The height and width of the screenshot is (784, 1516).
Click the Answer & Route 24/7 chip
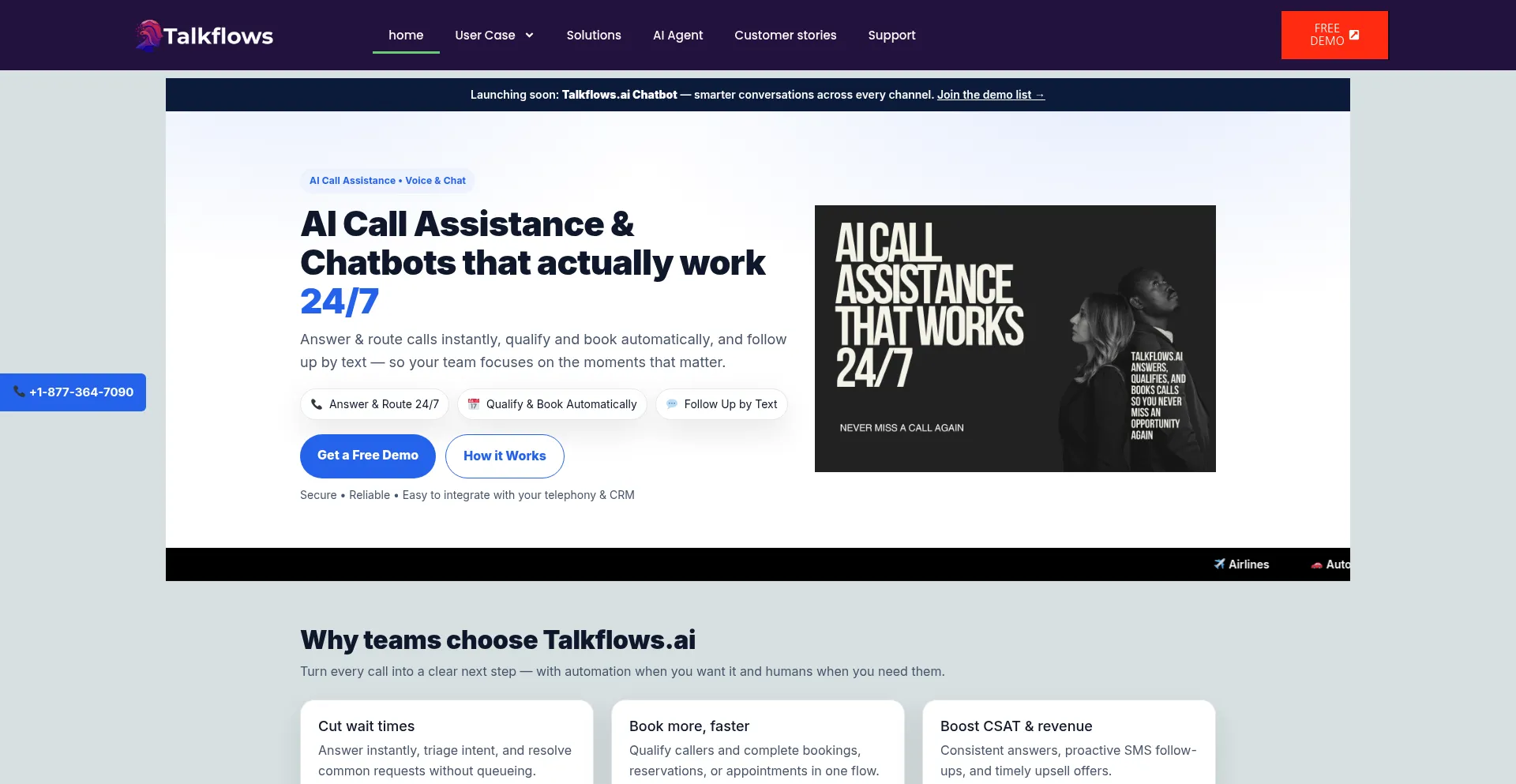(374, 404)
